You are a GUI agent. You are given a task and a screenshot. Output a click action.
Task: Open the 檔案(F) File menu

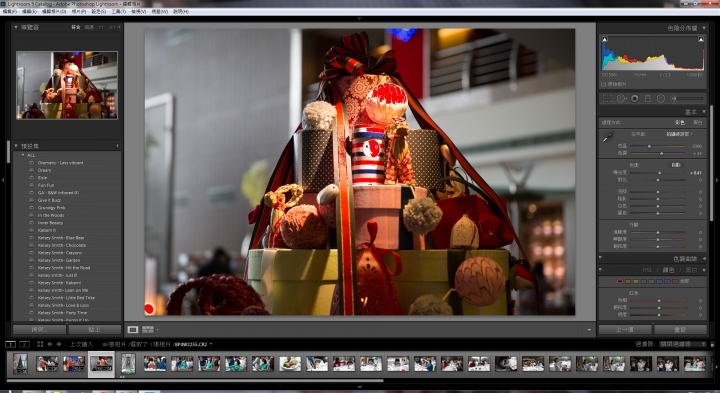click(x=10, y=11)
